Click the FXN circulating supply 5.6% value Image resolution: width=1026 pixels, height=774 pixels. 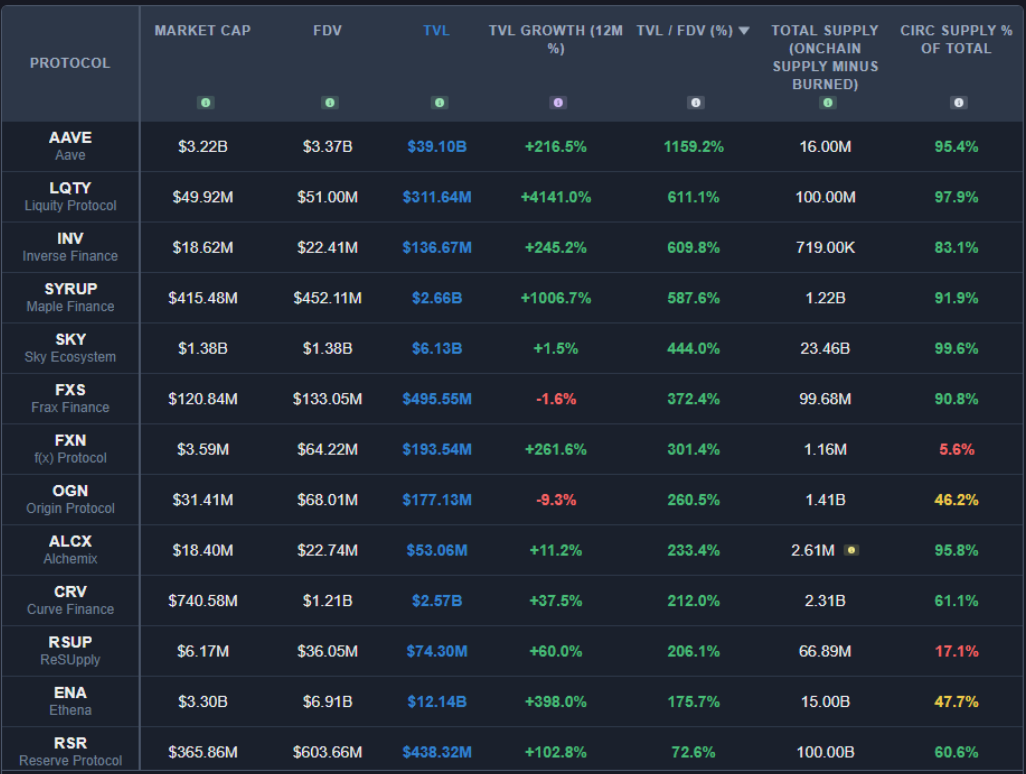(956, 450)
